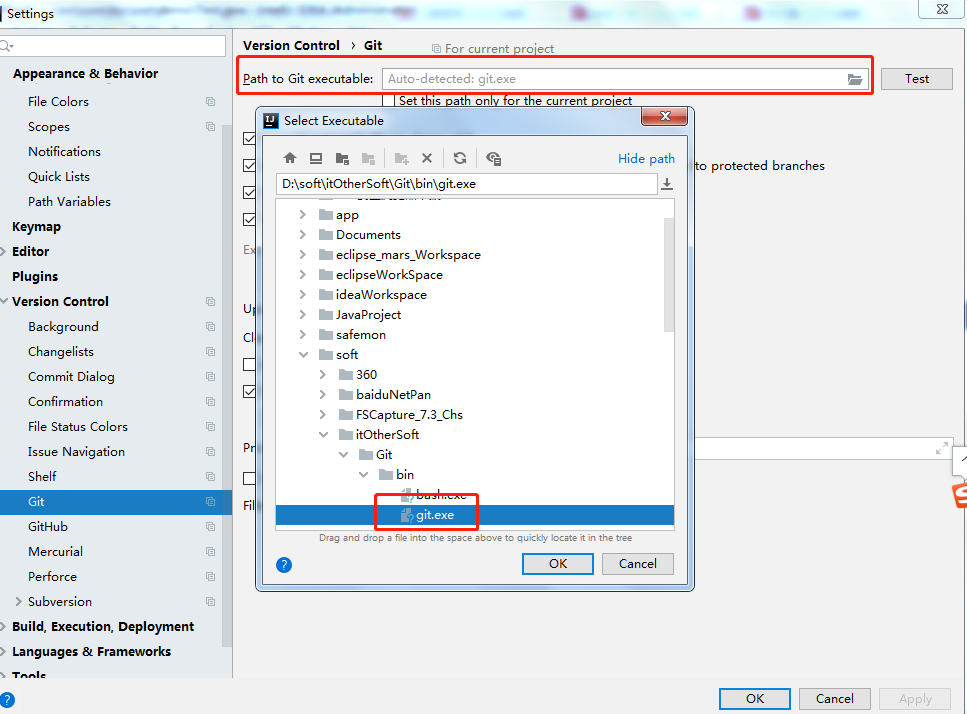Viewport: 967px width, 714px height.
Task: Select the git.exe file row
Action: (475, 515)
